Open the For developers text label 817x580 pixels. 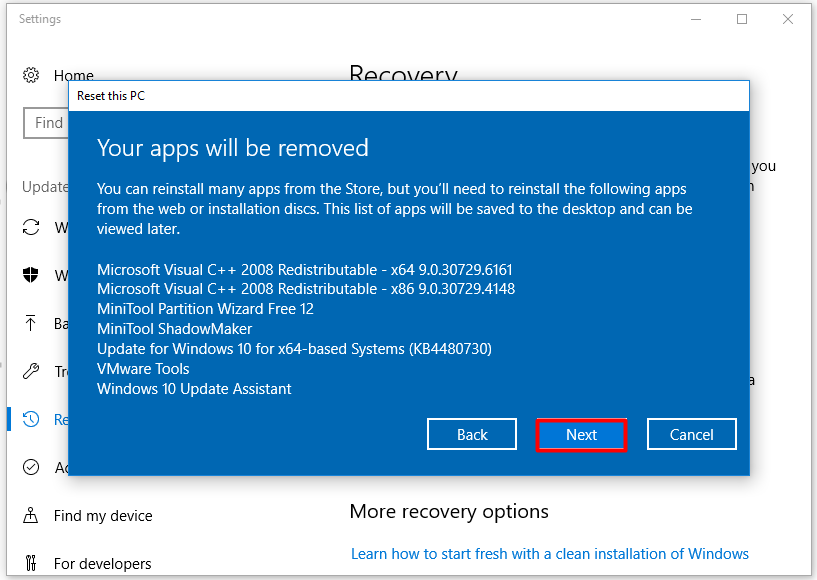click(102, 564)
